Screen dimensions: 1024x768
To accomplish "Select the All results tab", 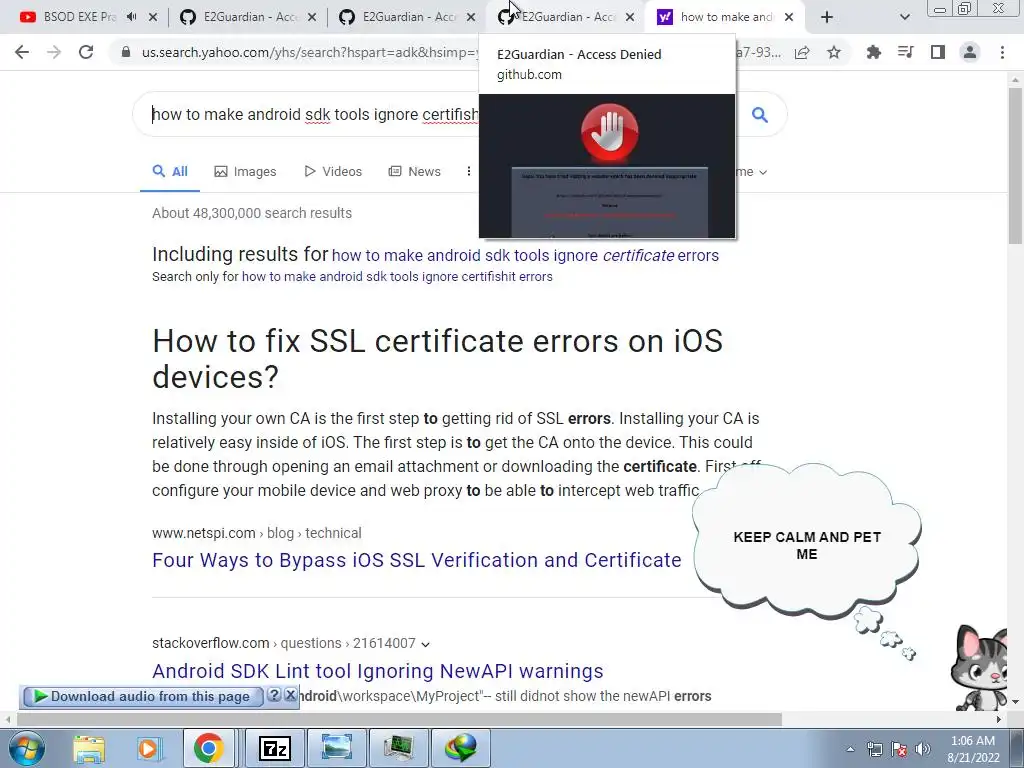I will (x=170, y=172).
